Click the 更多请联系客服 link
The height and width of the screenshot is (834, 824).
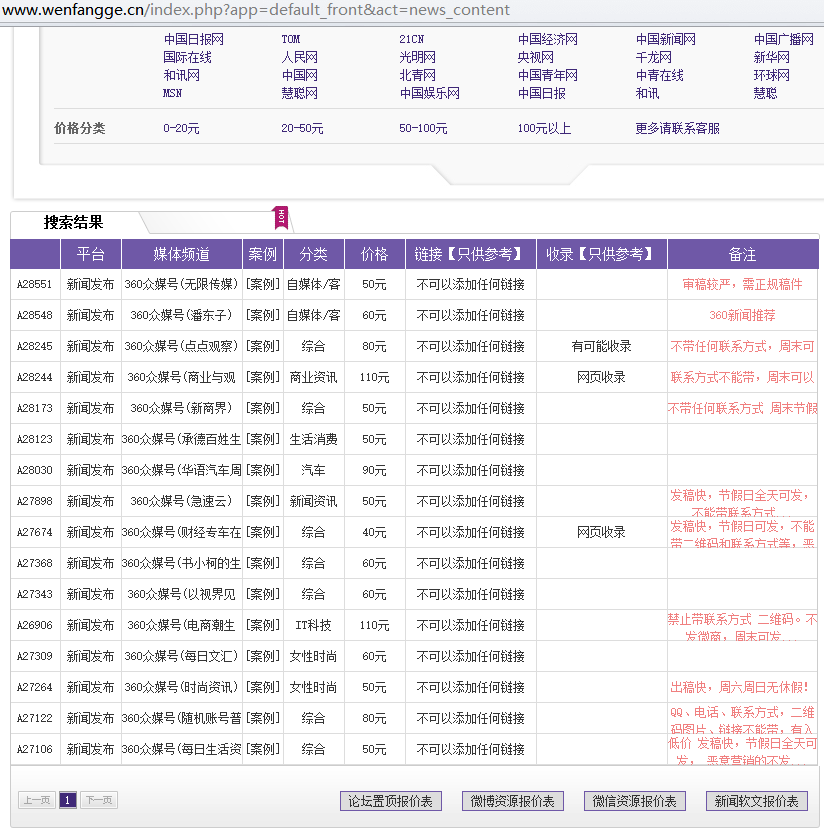pyautogui.click(x=677, y=129)
